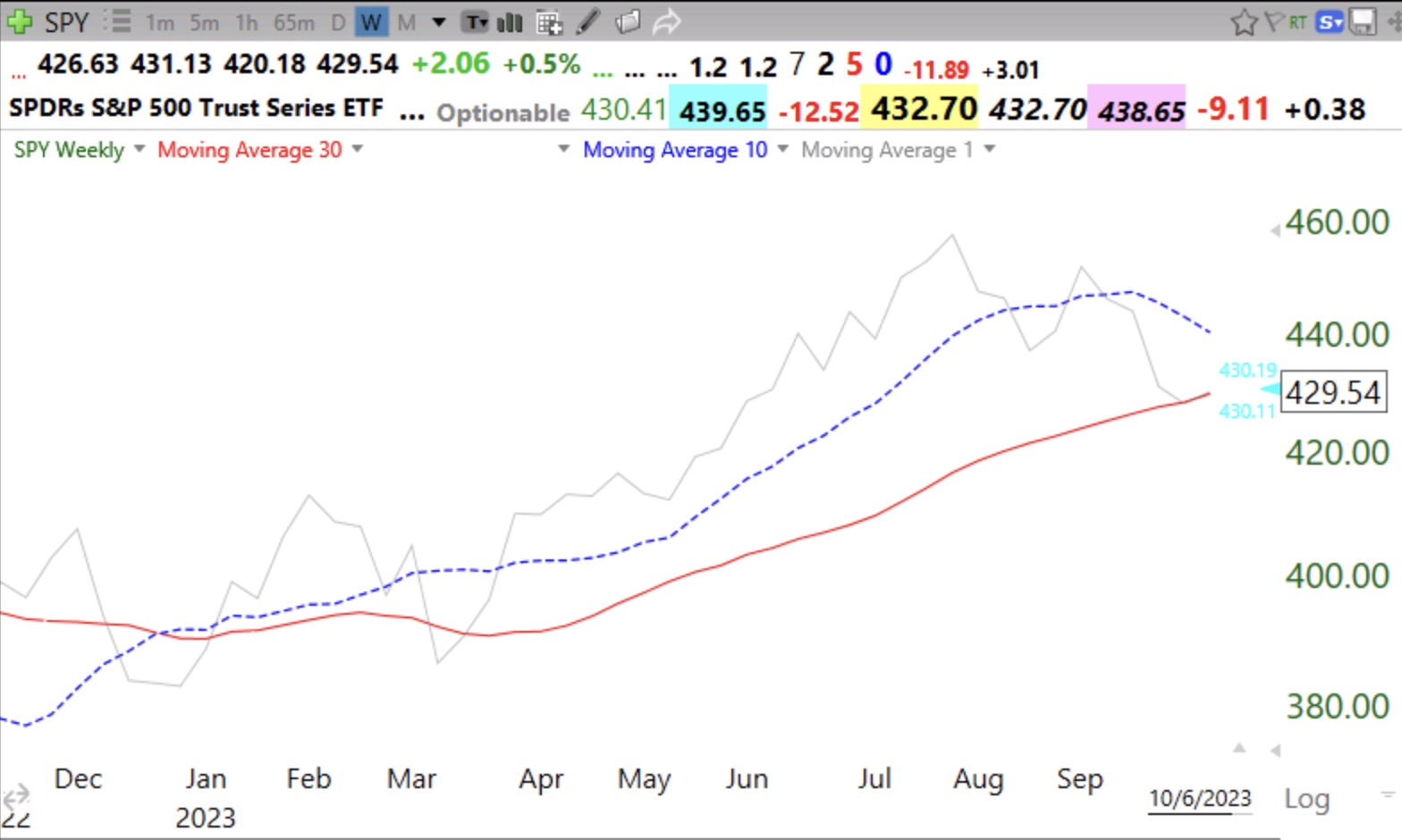Open the blue S dropdown button
1402x840 pixels.
click(1329, 22)
